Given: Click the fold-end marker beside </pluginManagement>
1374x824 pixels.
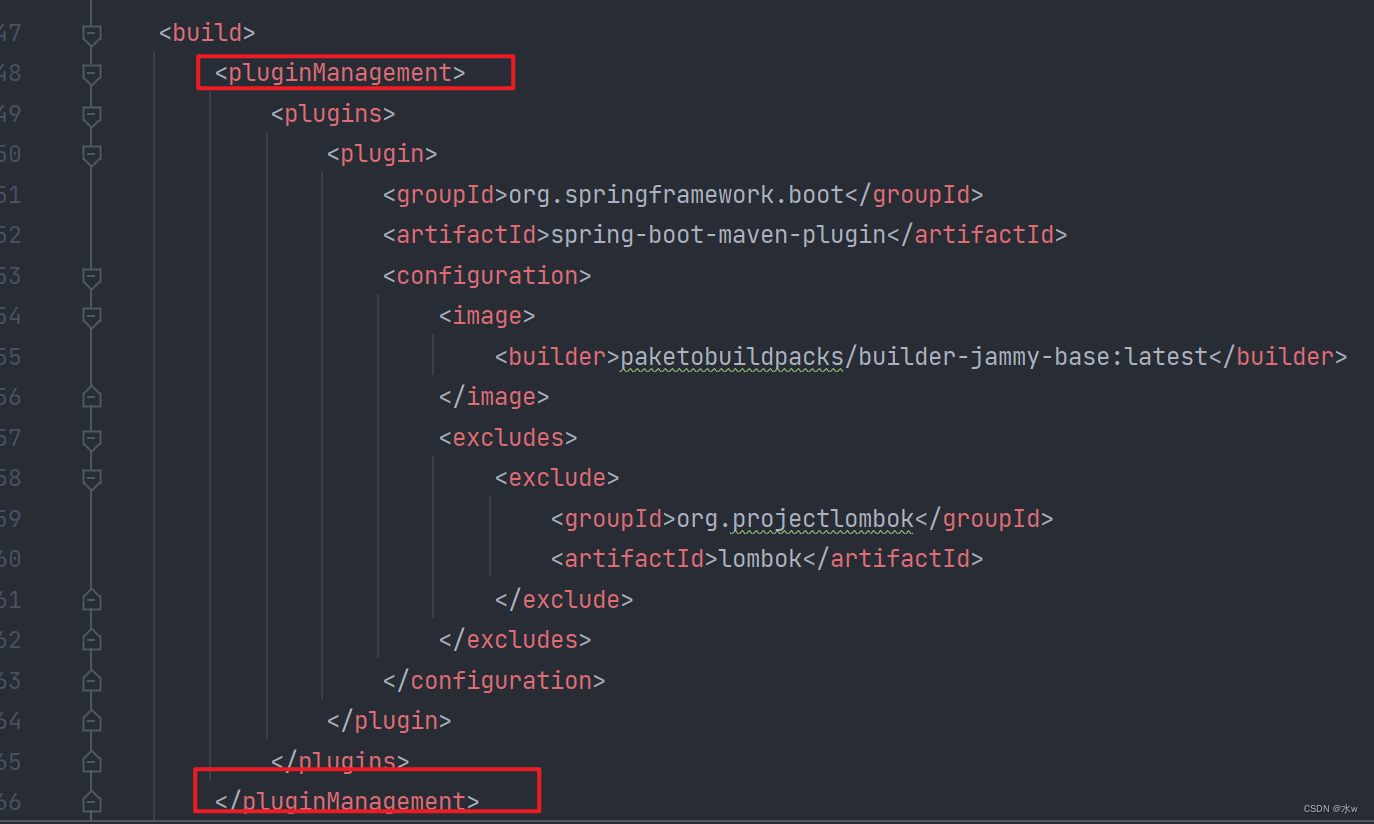Looking at the screenshot, I should (91, 802).
